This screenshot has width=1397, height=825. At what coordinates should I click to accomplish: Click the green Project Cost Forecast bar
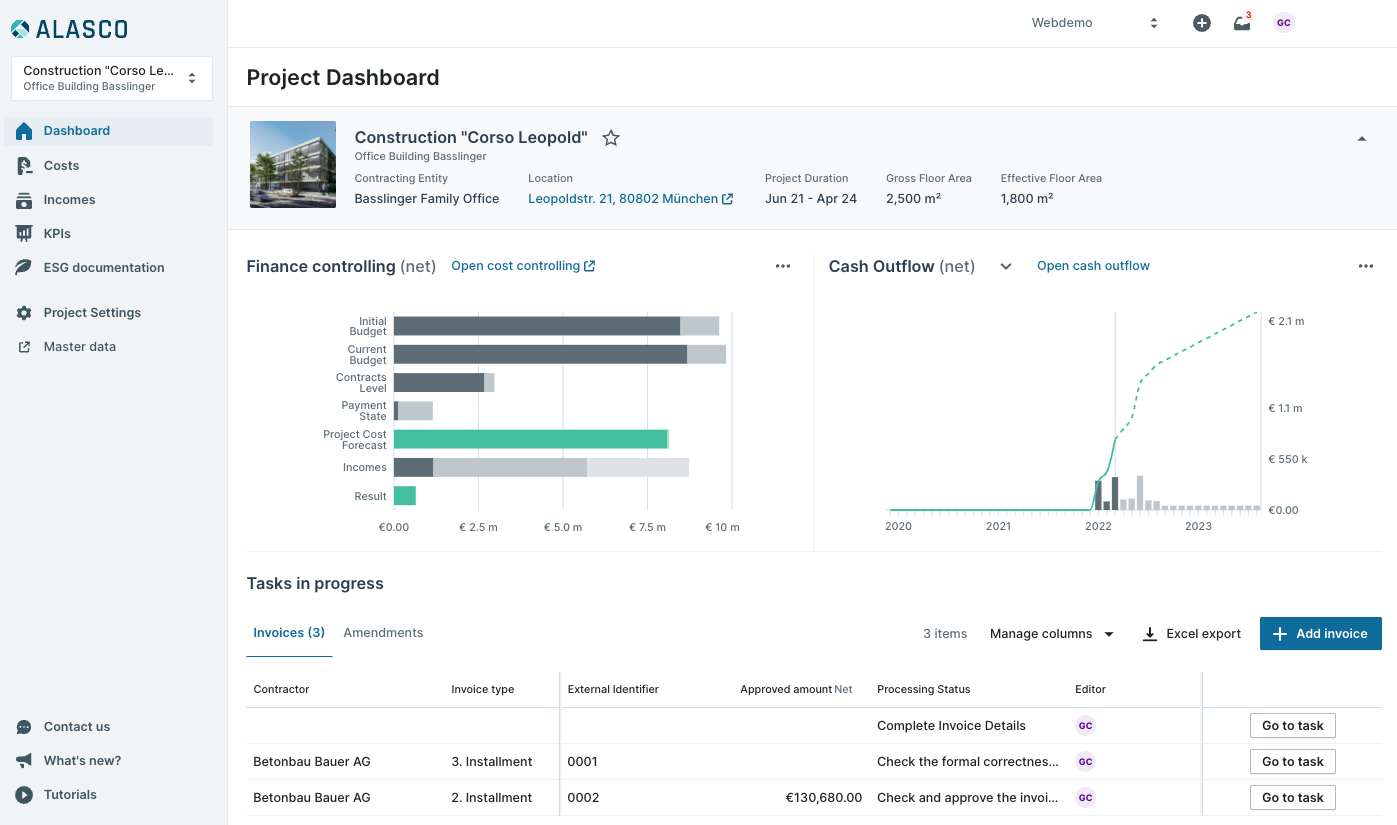pos(530,439)
